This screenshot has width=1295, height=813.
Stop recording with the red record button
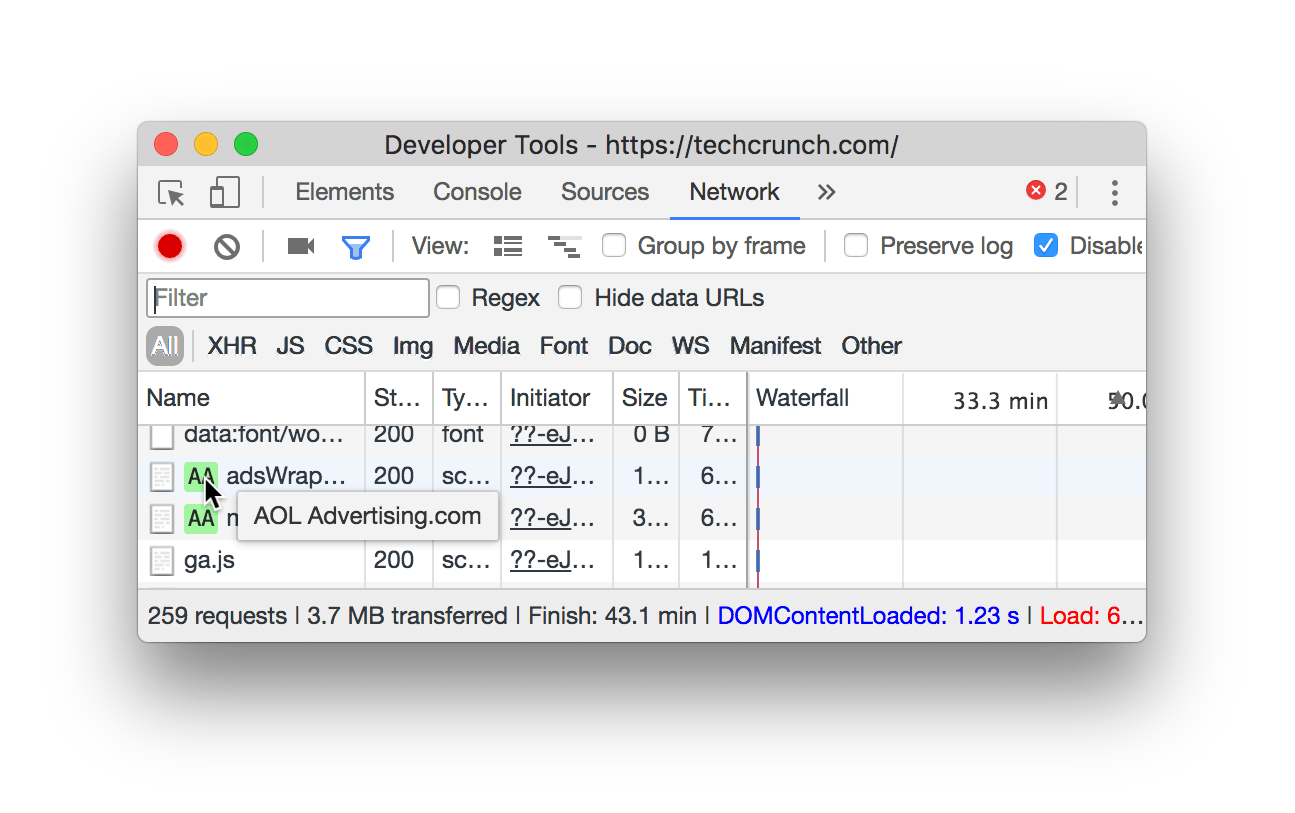170,246
